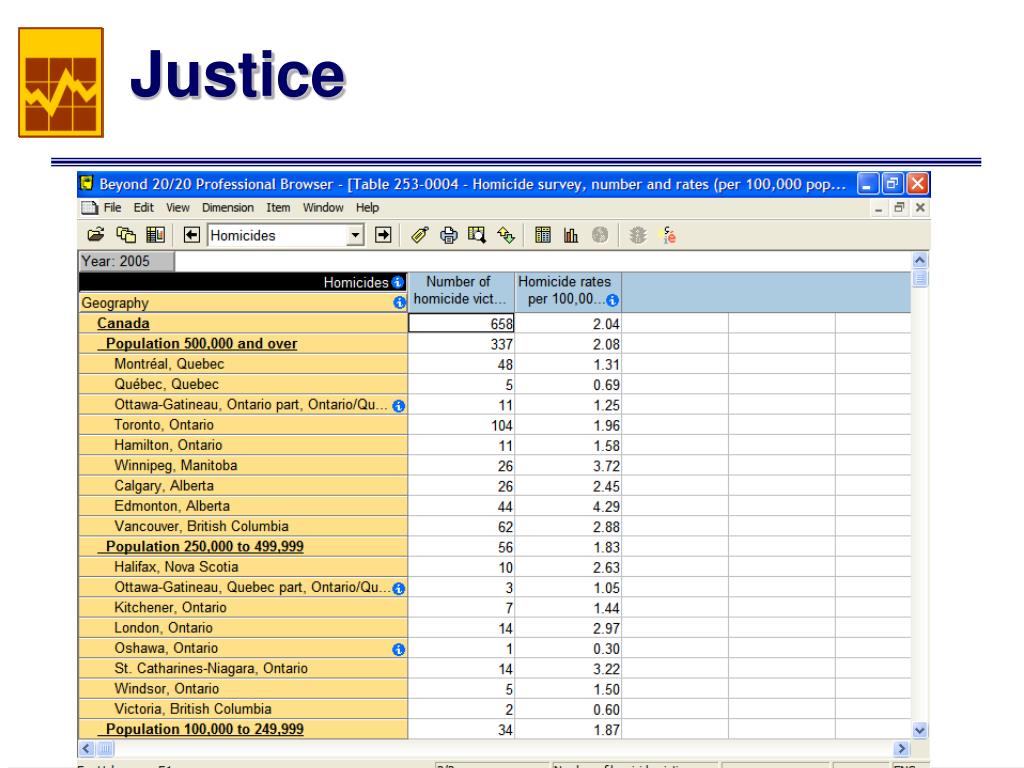Click the Toronto victims cell showing 104
Viewport: 1024px width, 768px height.
[461, 425]
